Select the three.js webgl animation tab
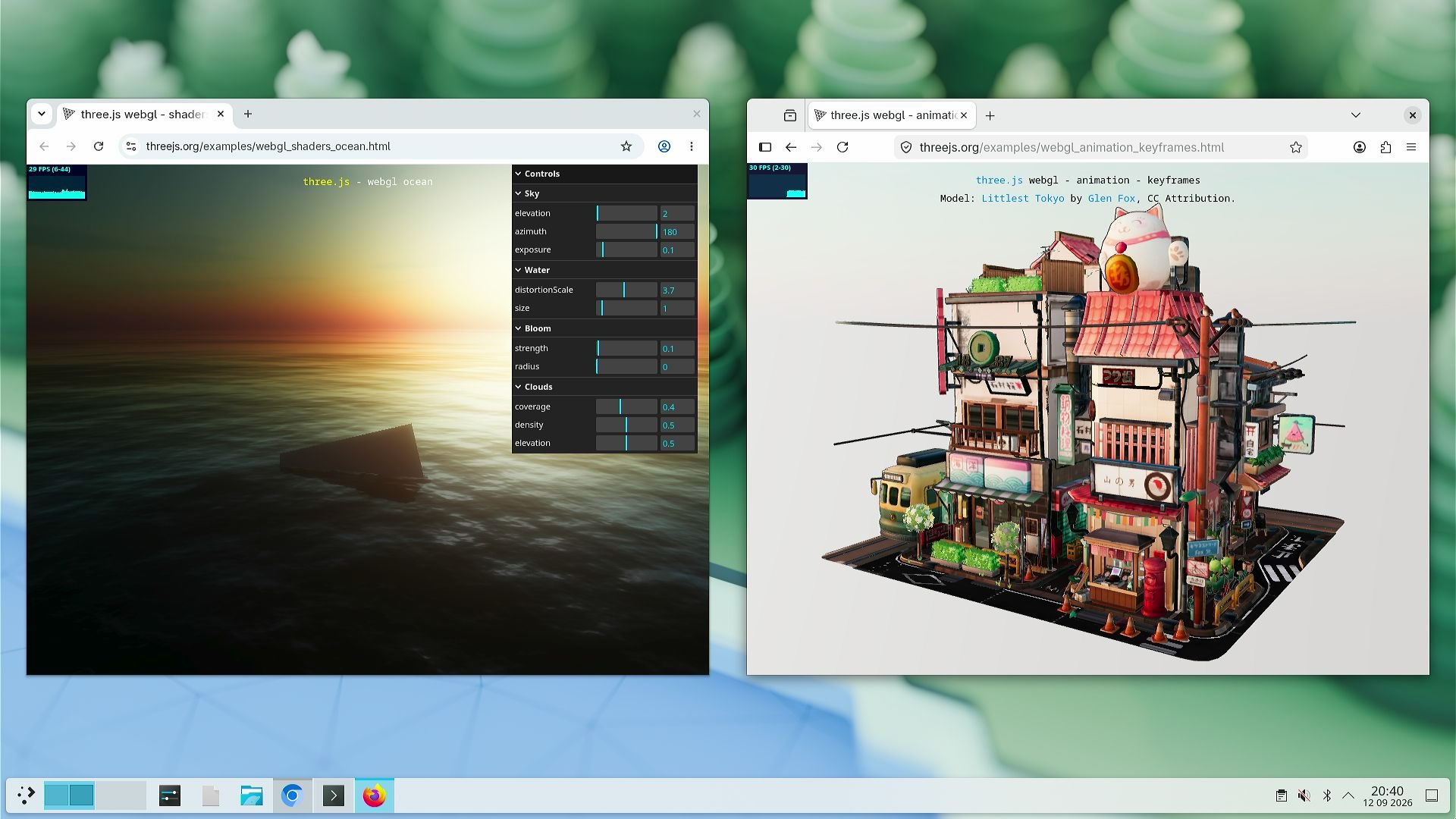The image size is (1456, 819). 892,115
